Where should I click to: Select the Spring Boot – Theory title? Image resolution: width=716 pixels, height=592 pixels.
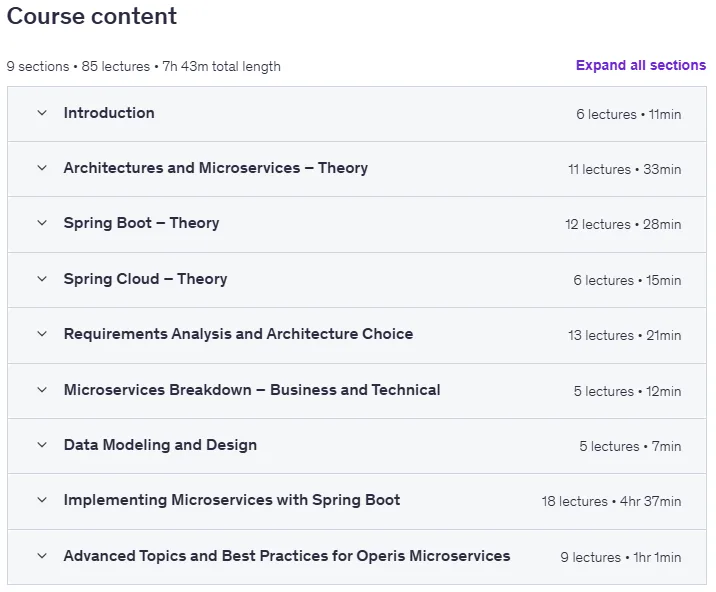[x=142, y=223]
